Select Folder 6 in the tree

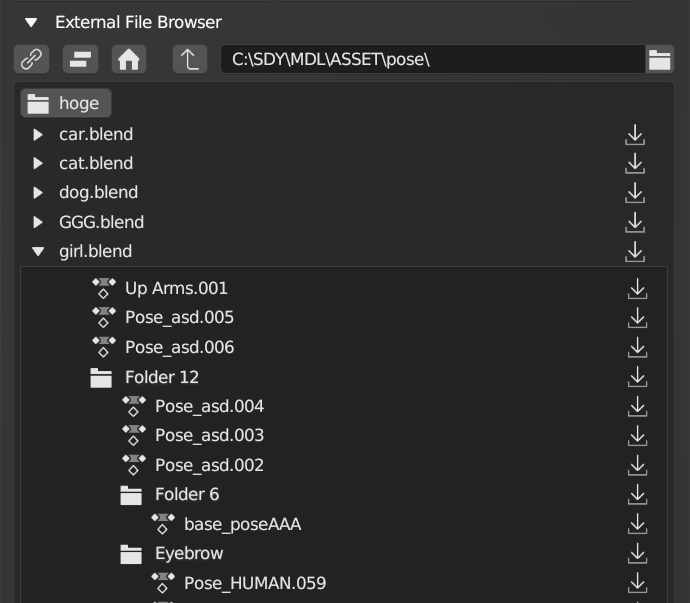[x=186, y=494]
